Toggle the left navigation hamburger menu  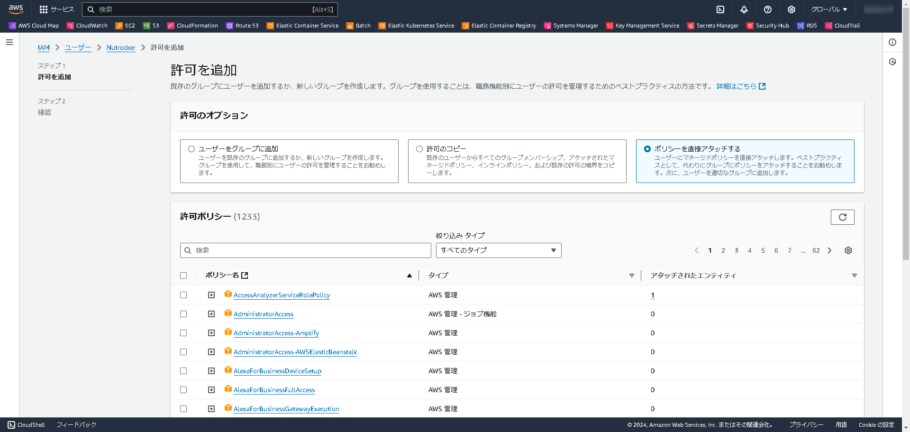(9, 42)
